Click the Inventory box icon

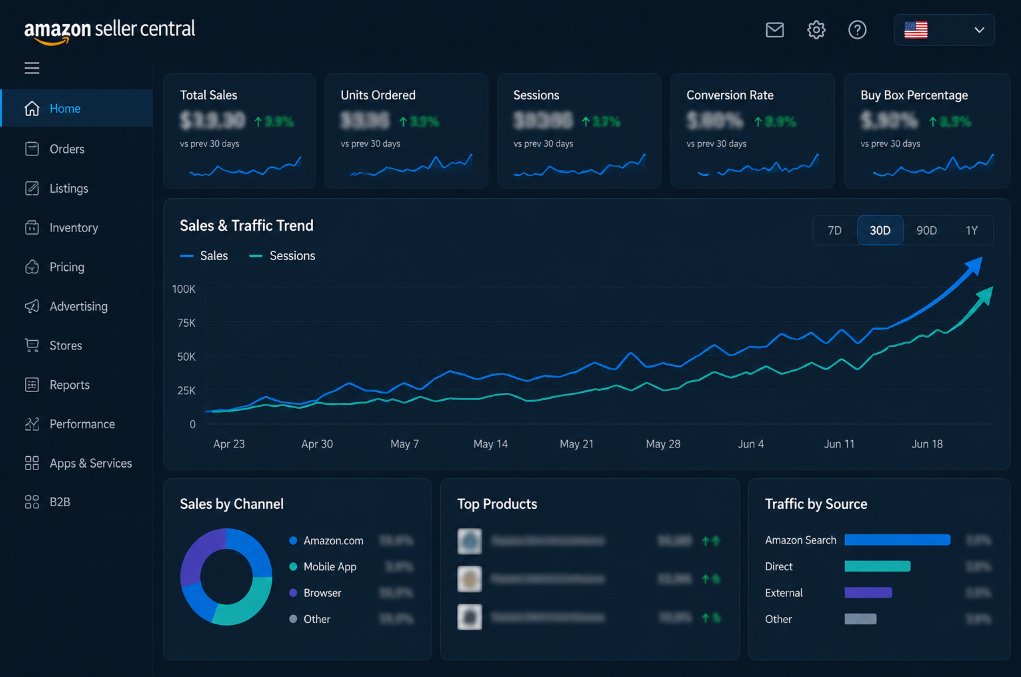[x=32, y=227]
